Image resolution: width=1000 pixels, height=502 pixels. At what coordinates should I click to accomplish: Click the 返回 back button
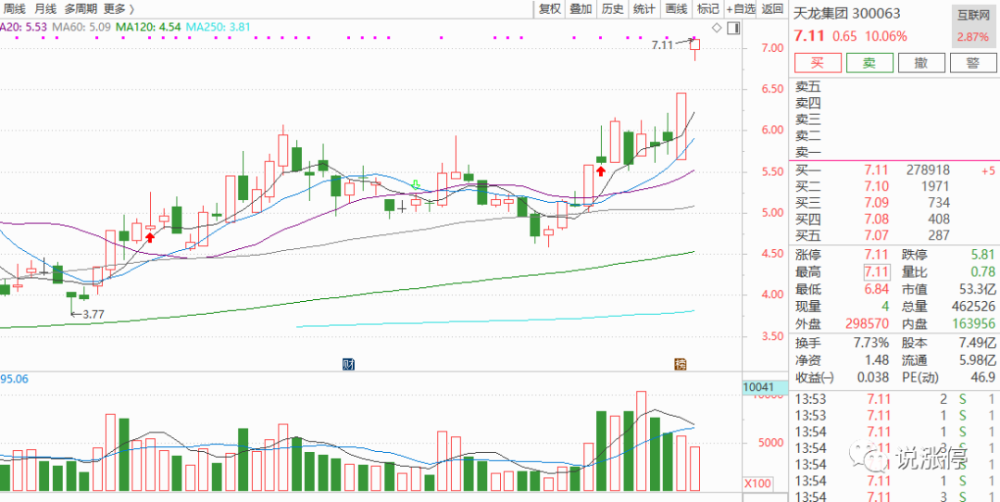772,9
